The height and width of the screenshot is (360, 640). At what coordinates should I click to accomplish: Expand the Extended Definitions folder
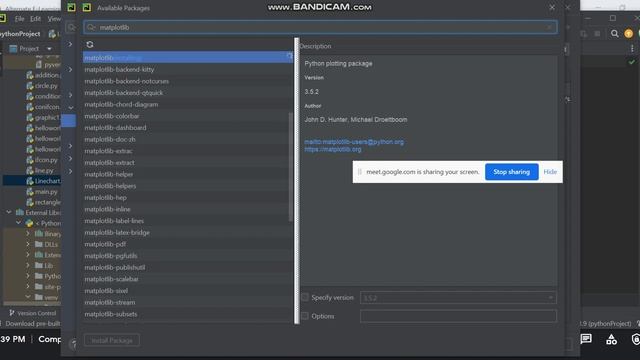click(28, 255)
